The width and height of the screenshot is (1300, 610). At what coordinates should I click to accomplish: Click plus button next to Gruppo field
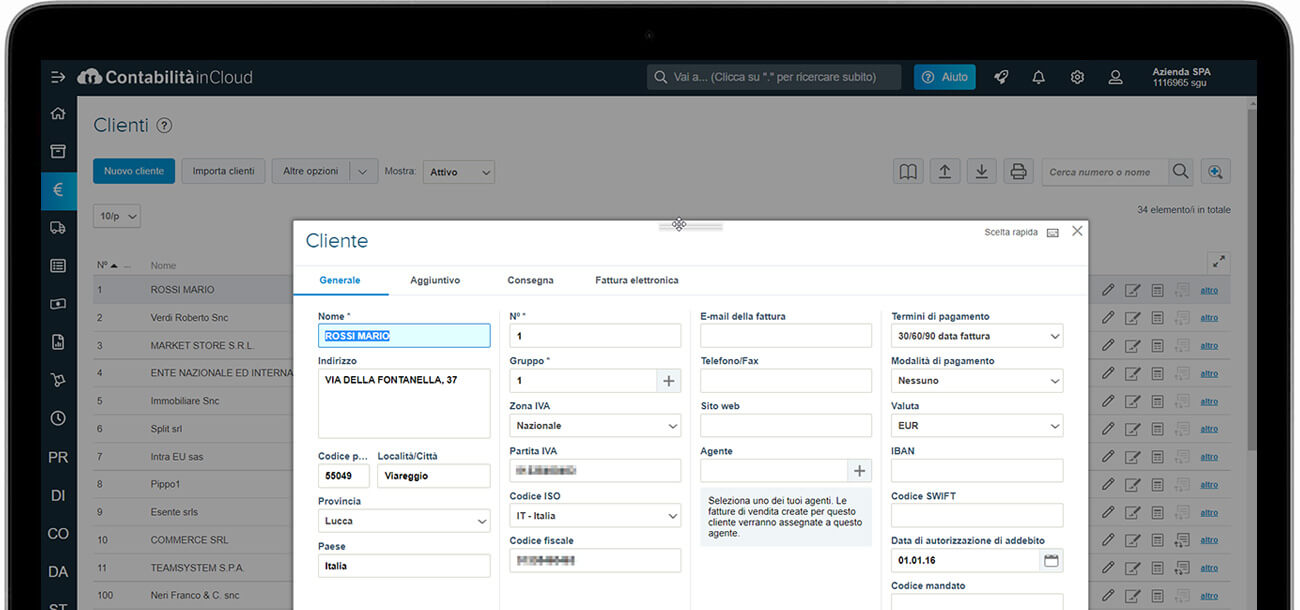pyautogui.click(x=669, y=381)
